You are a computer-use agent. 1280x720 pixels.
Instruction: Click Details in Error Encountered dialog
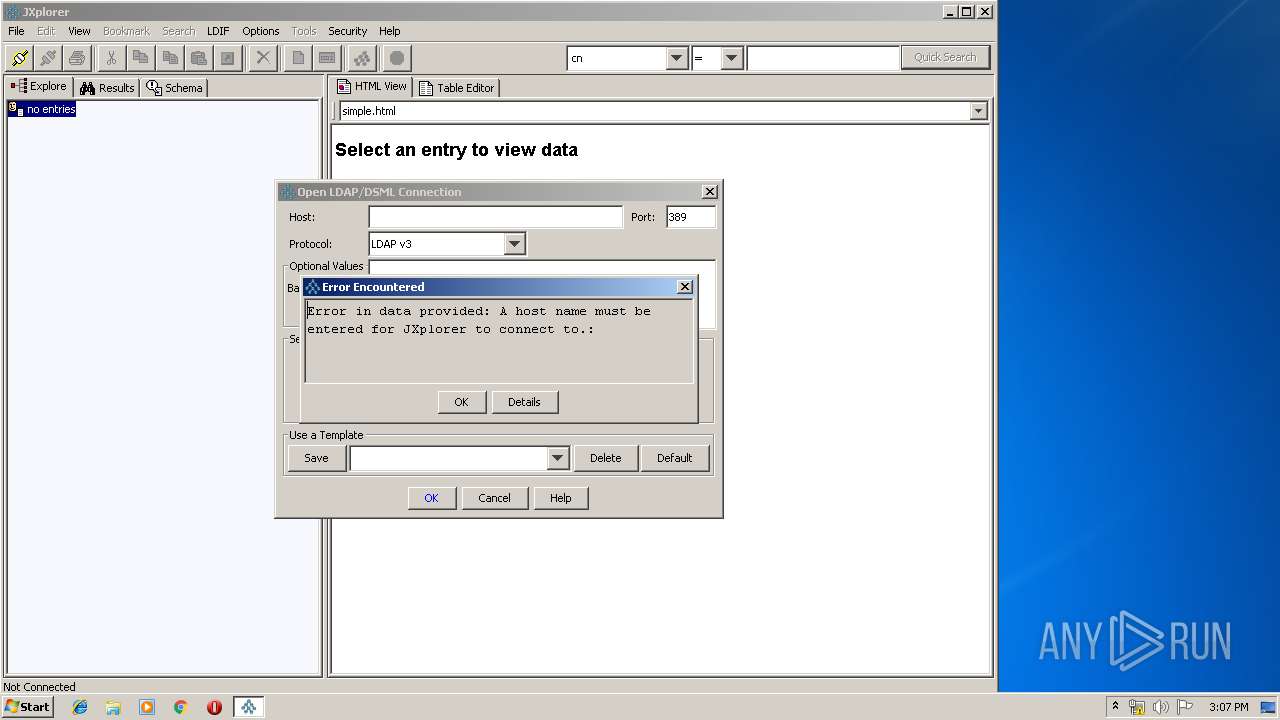click(x=524, y=402)
